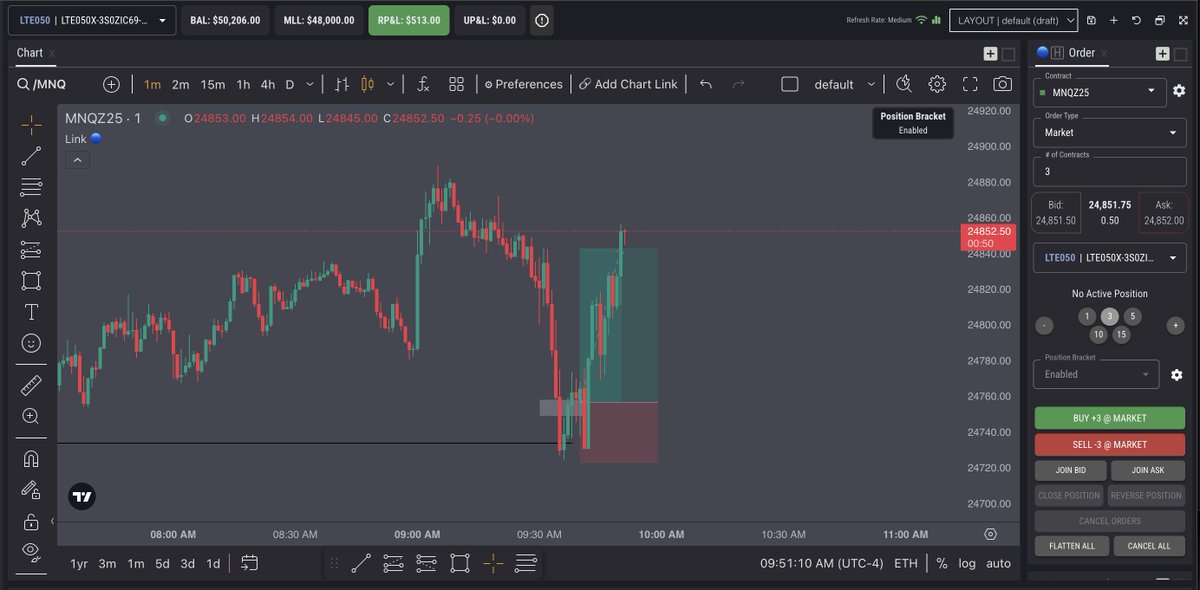This screenshot has width=1200, height=590.
Task: Switch to the 2m timeframe
Action: [x=180, y=84]
